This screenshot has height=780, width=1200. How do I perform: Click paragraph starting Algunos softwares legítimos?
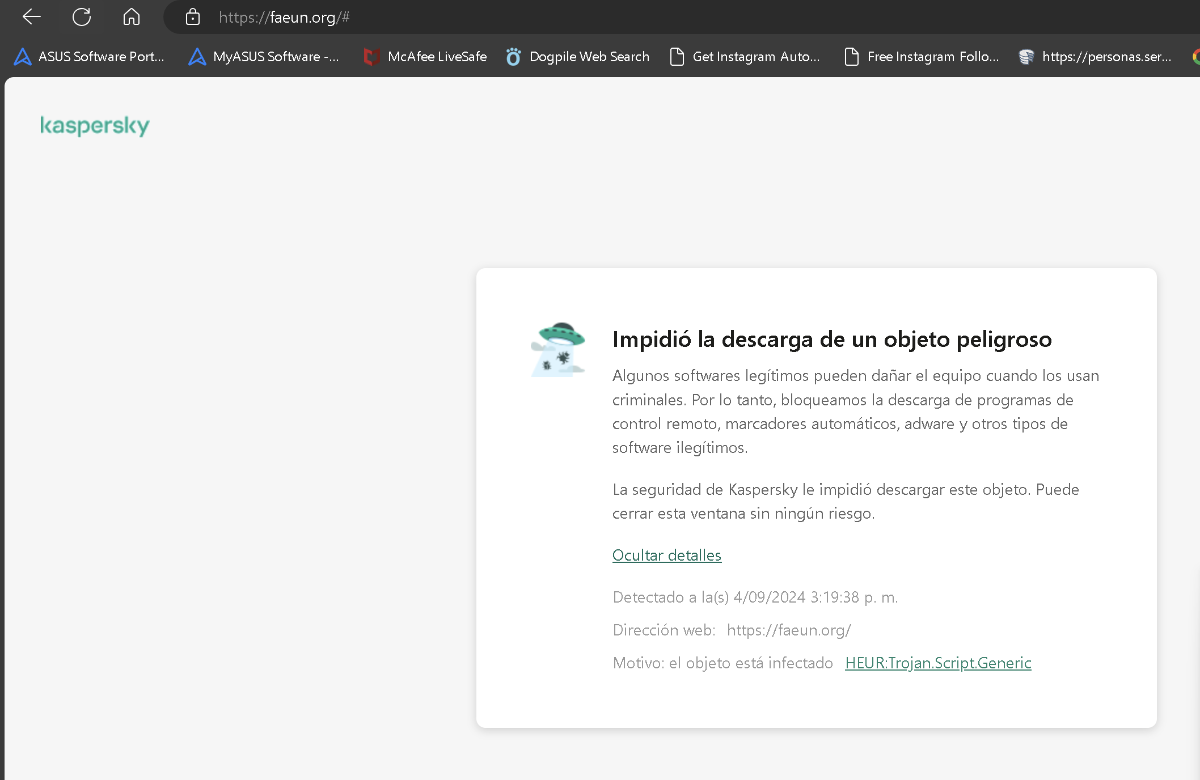[x=856, y=412]
